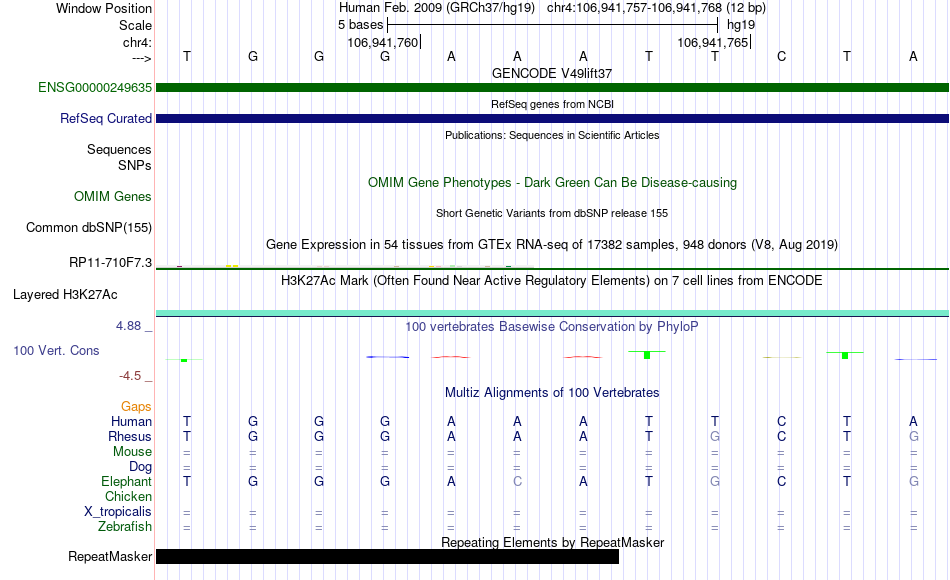Open the OMIM Gene Phenotypes track title
The height and width of the screenshot is (580, 950).
tap(552, 182)
